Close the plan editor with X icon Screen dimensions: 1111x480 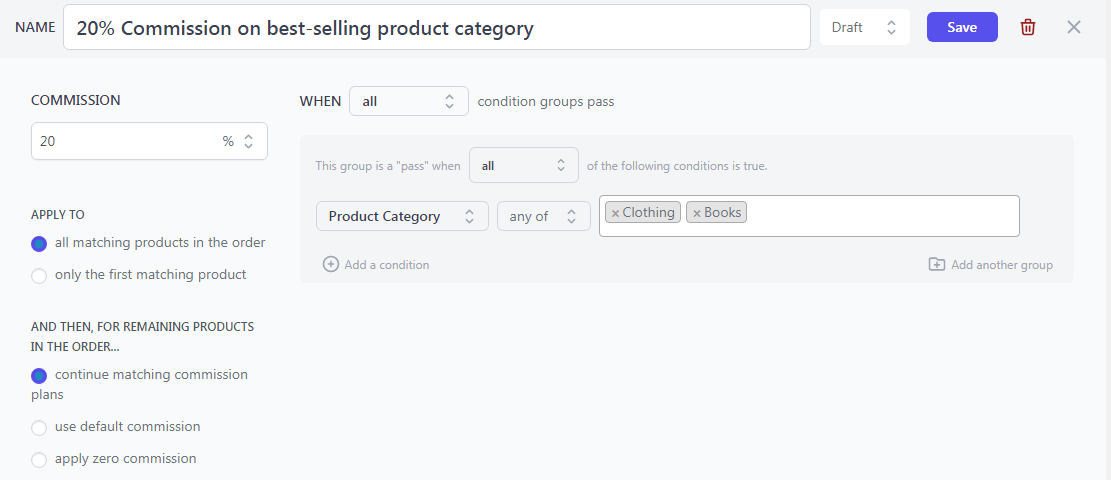point(1073,28)
